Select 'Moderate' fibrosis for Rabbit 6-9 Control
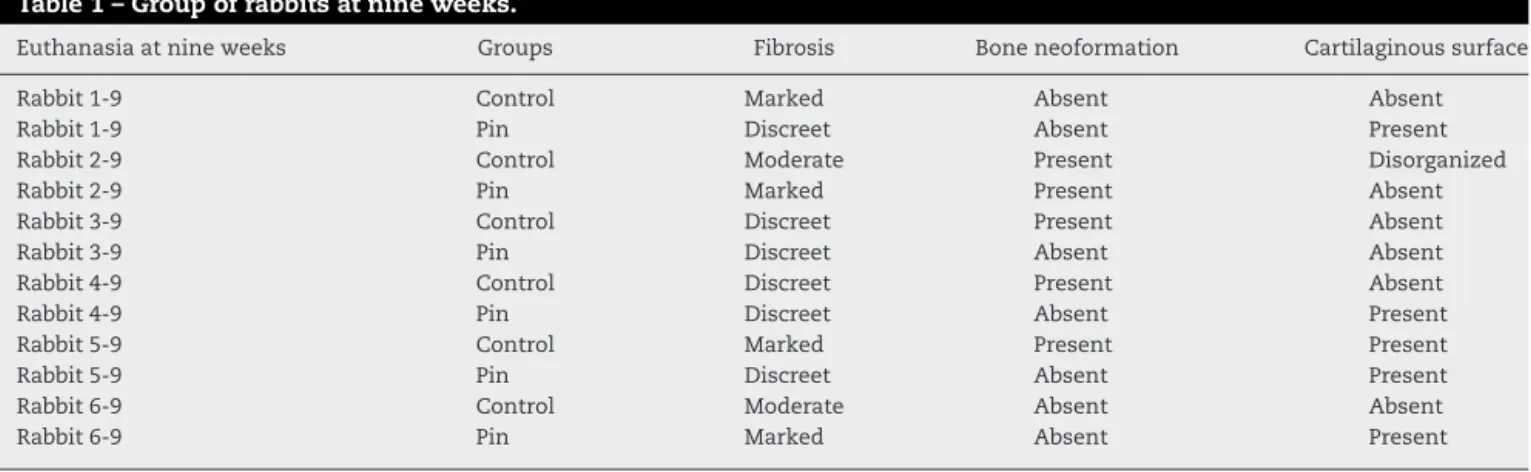This screenshot has height=472, width=1531. [793, 406]
